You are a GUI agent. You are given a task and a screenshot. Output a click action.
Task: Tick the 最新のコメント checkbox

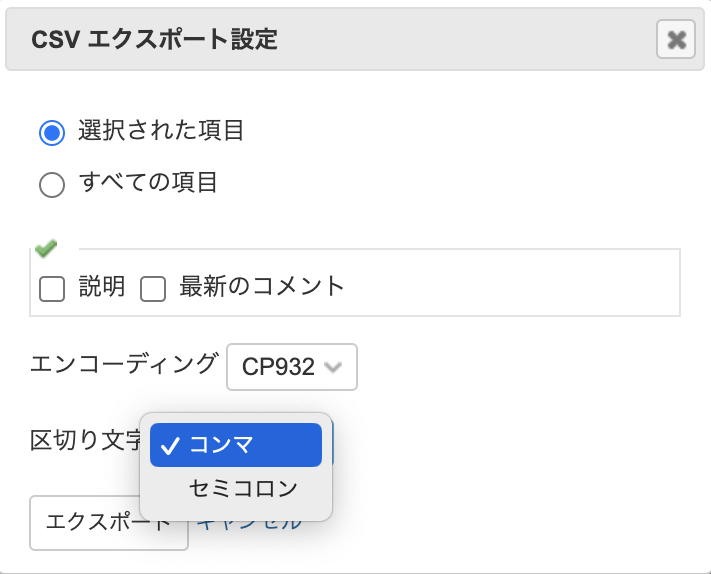click(x=152, y=289)
